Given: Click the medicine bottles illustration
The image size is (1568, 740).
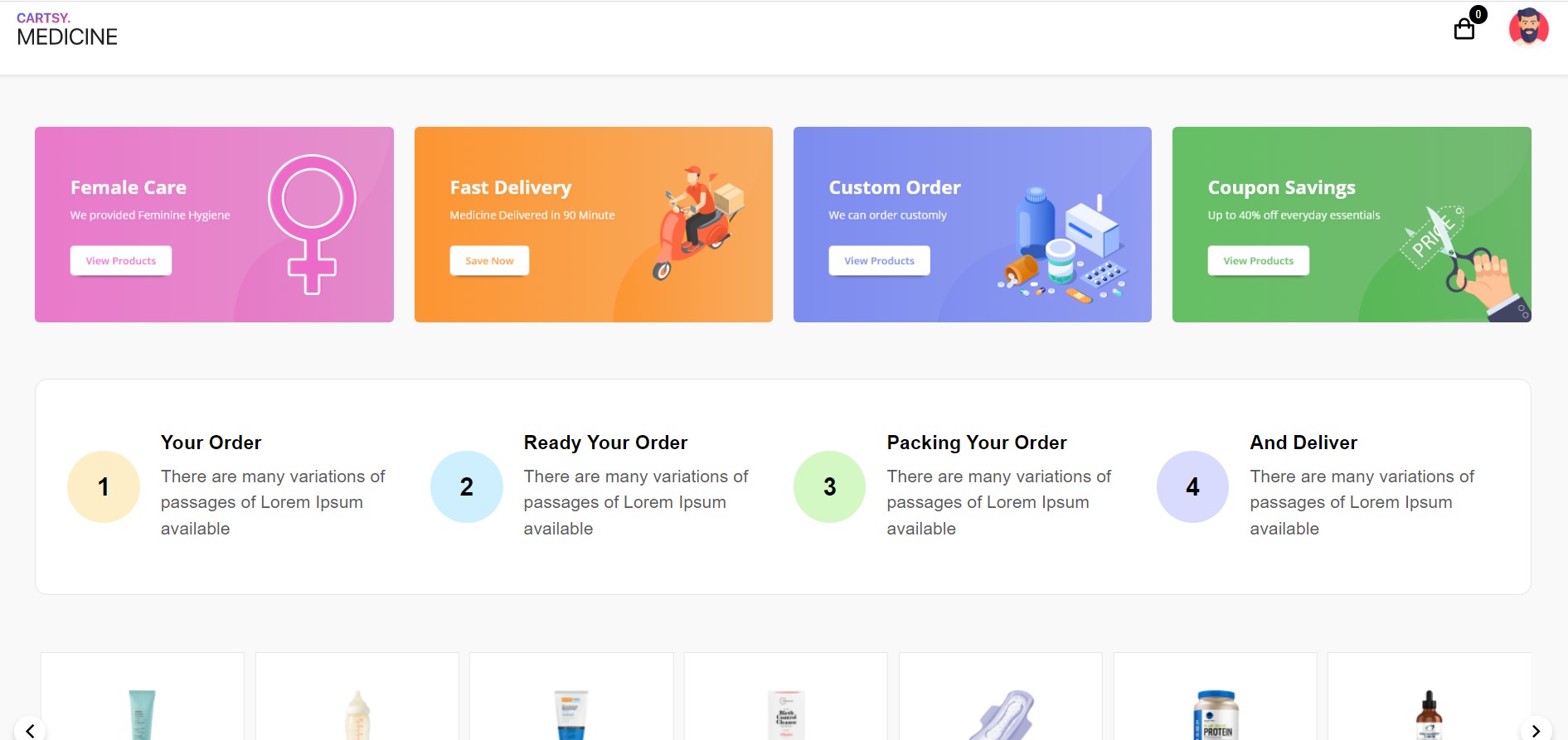Looking at the screenshot, I should point(1062,244).
